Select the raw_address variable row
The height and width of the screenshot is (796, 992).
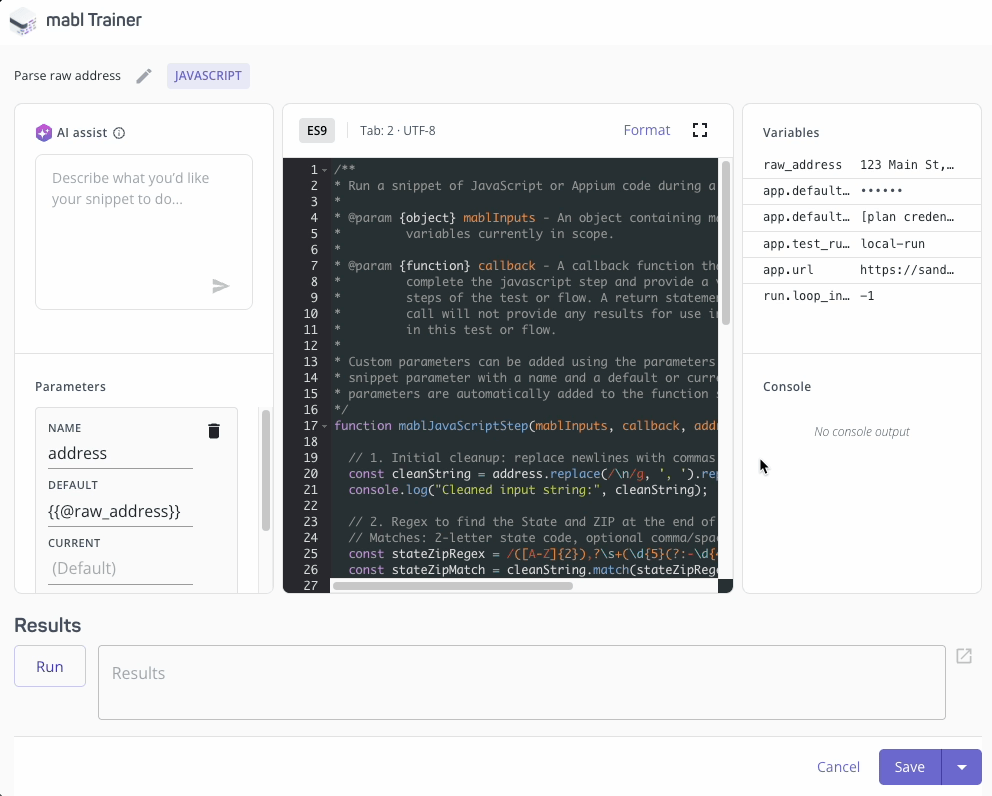860,165
